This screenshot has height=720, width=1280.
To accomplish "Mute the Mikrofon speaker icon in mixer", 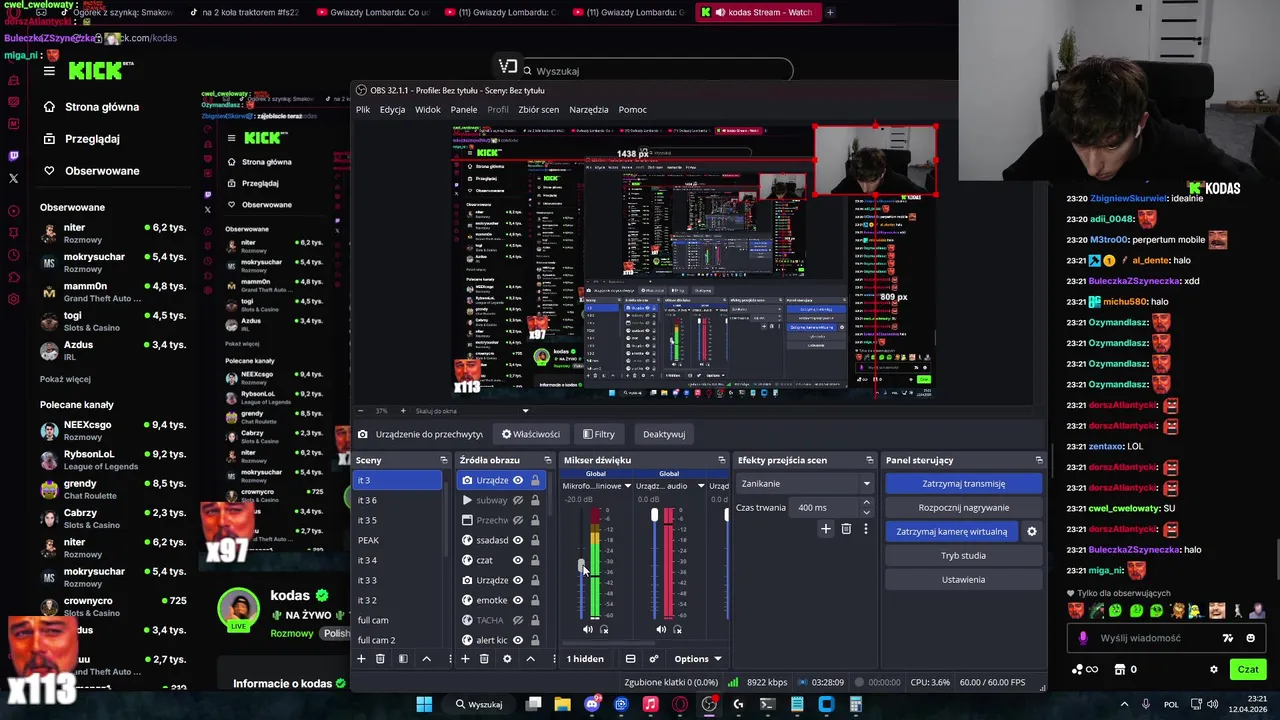I will coord(587,630).
